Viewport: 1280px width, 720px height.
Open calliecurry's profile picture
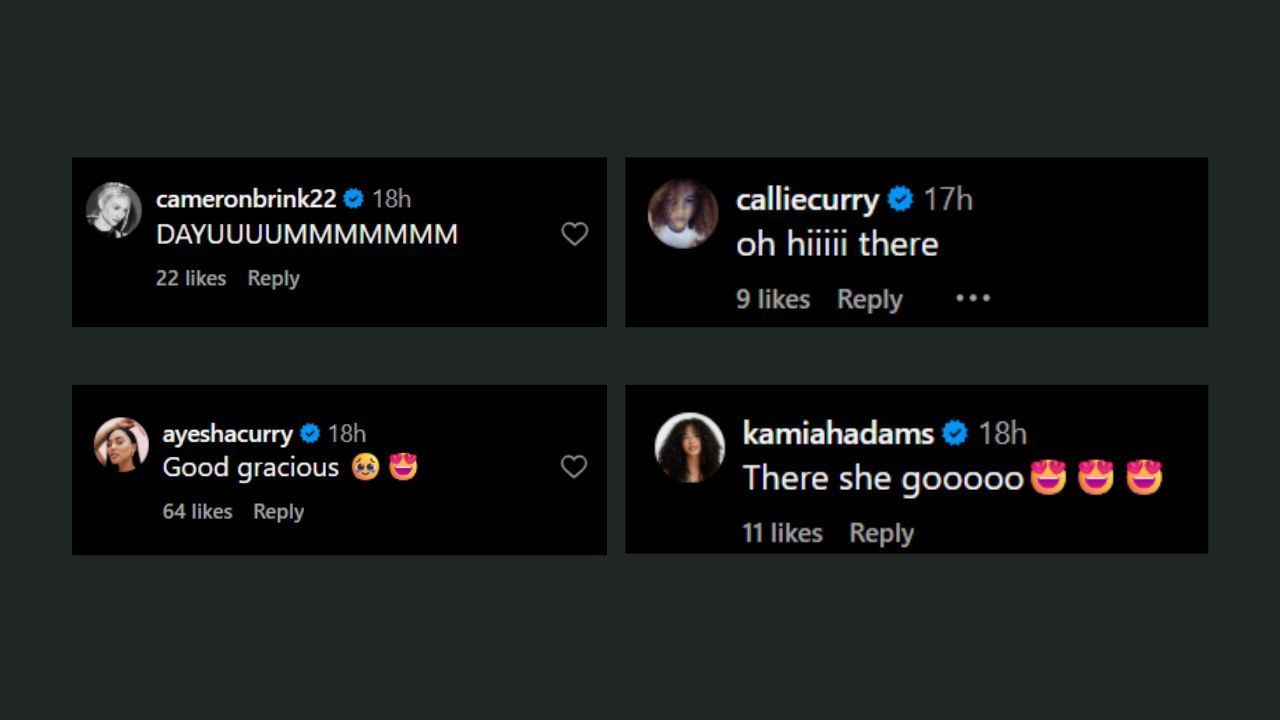pos(683,214)
